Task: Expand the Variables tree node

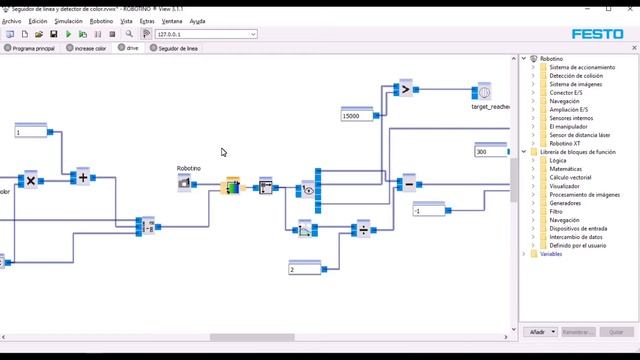Action: pos(524,254)
